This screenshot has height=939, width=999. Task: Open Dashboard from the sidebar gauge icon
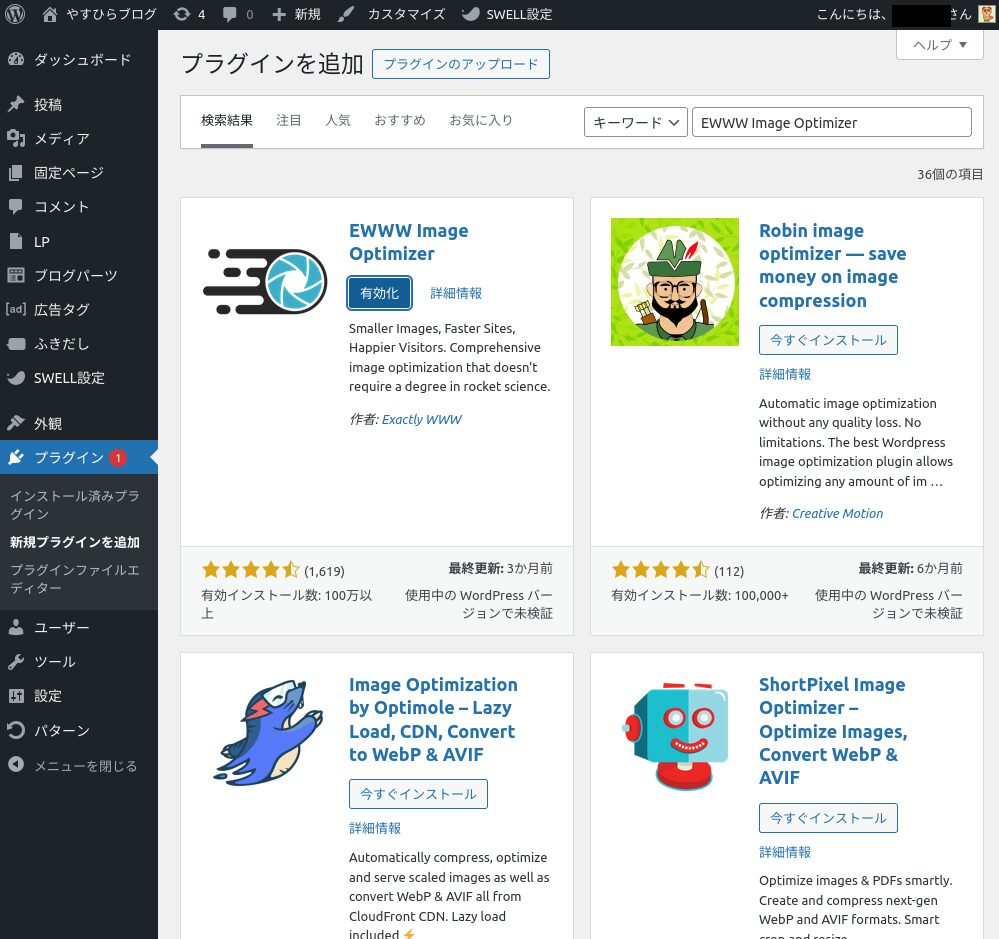click(16, 60)
